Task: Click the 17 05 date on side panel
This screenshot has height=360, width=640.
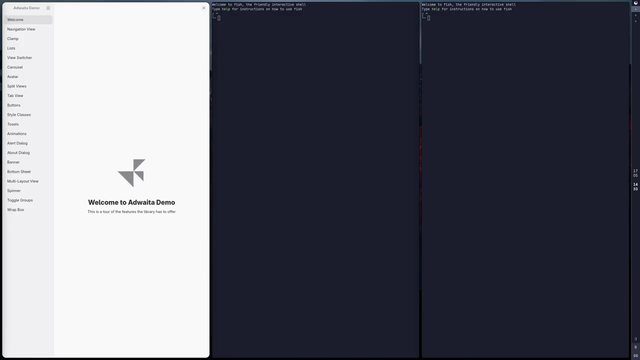Action: (635, 173)
